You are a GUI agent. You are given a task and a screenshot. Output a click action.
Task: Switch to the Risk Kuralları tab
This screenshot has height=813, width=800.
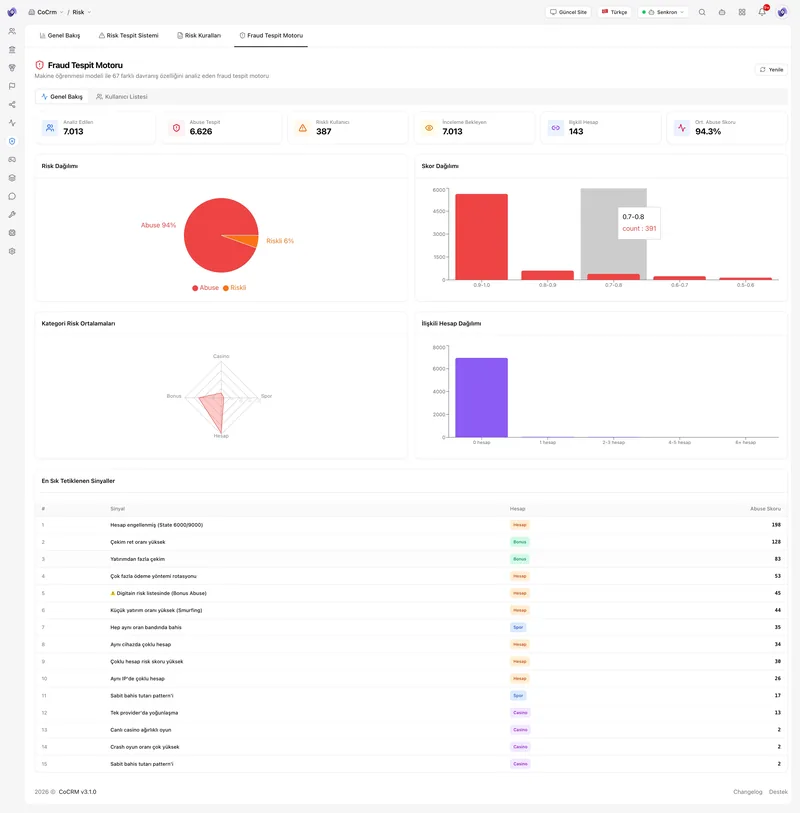[x=199, y=35]
